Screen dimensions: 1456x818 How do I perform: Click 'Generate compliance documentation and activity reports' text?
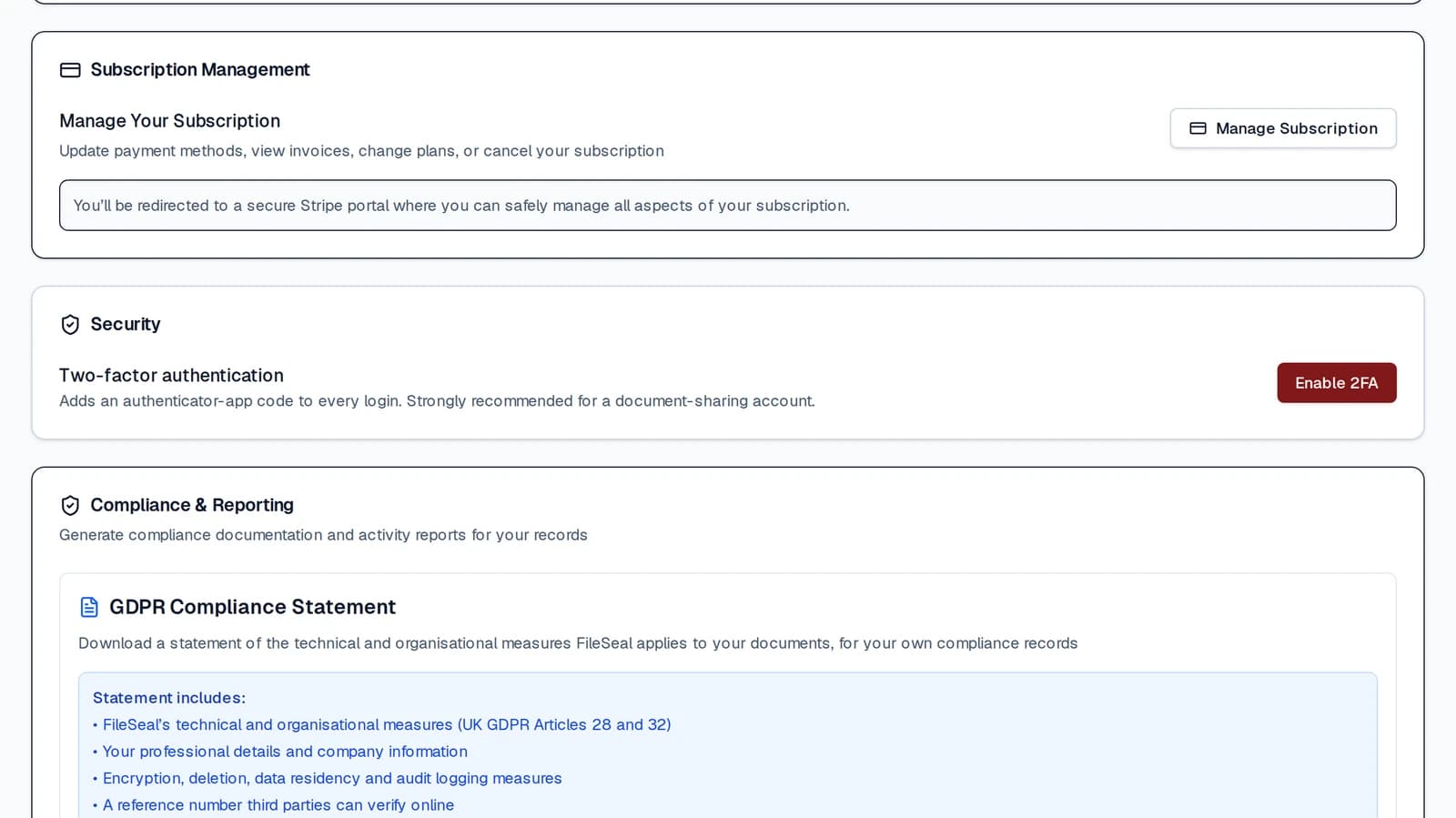323,535
